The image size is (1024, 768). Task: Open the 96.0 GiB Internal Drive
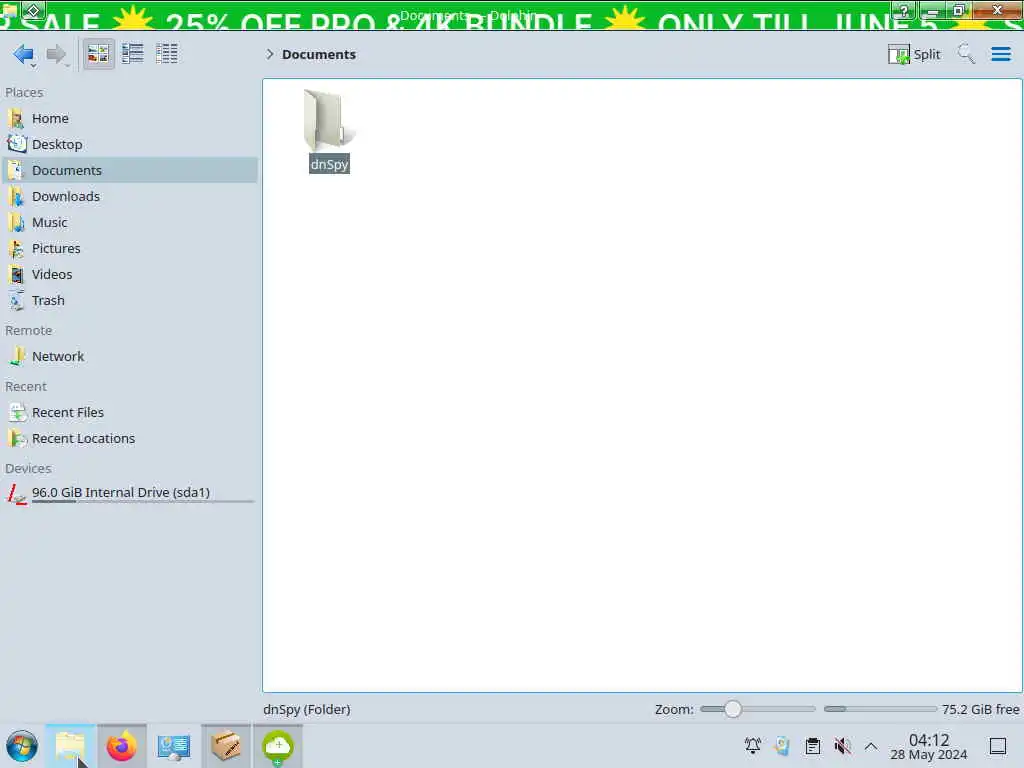click(x=129, y=494)
